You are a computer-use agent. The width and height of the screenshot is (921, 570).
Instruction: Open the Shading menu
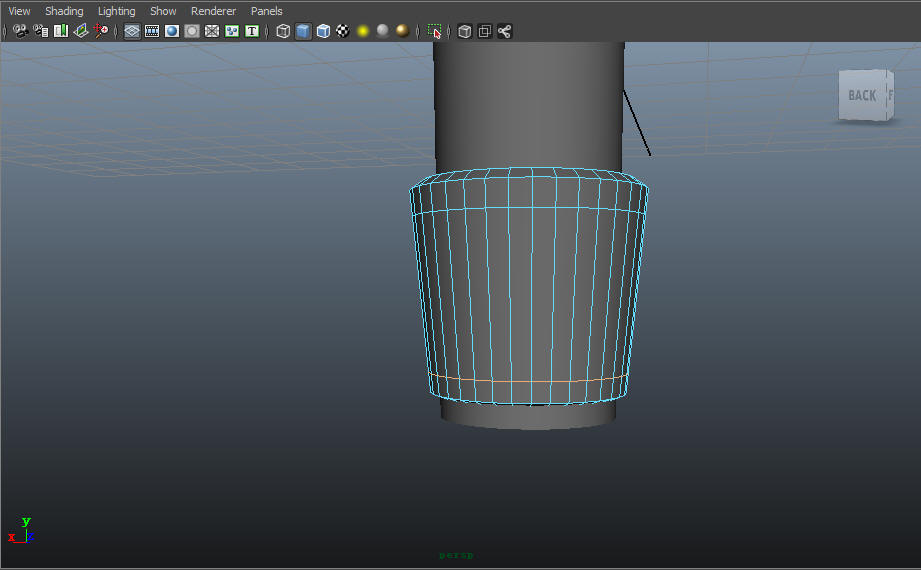[64, 11]
